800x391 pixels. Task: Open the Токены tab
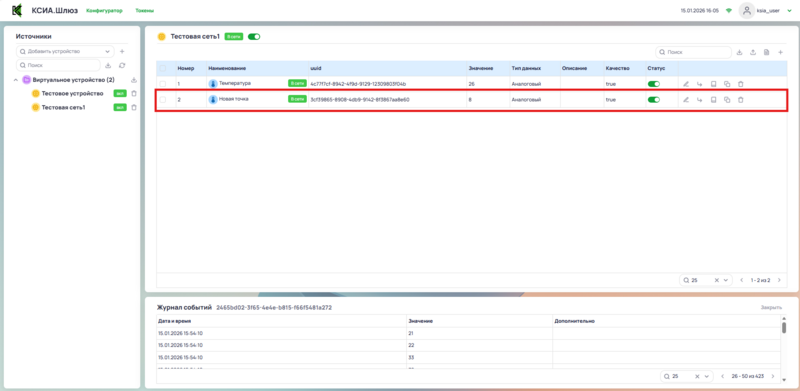coord(144,11)
